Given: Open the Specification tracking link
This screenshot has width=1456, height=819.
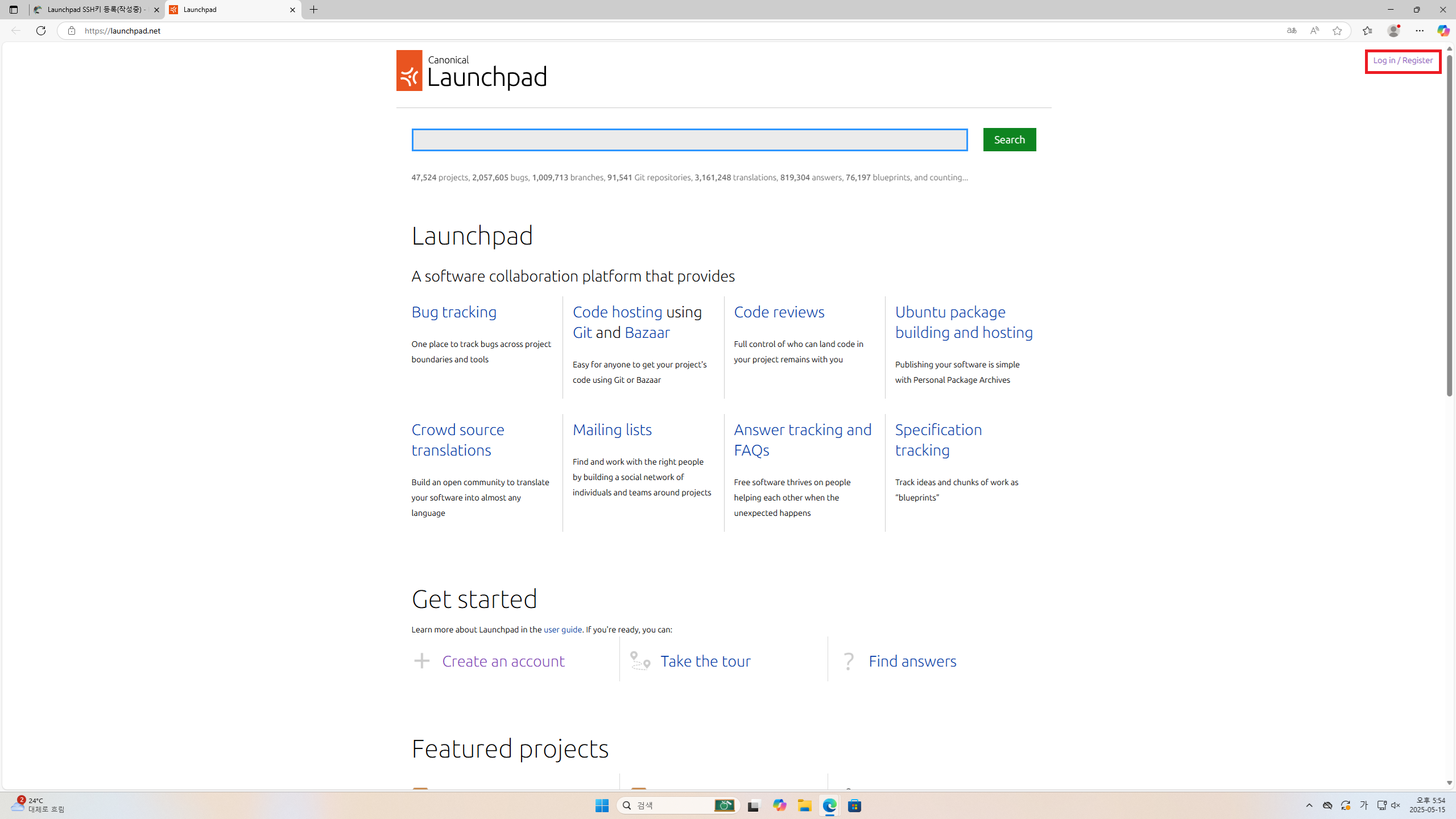Looking at the screenshot, I should [938, 440].
